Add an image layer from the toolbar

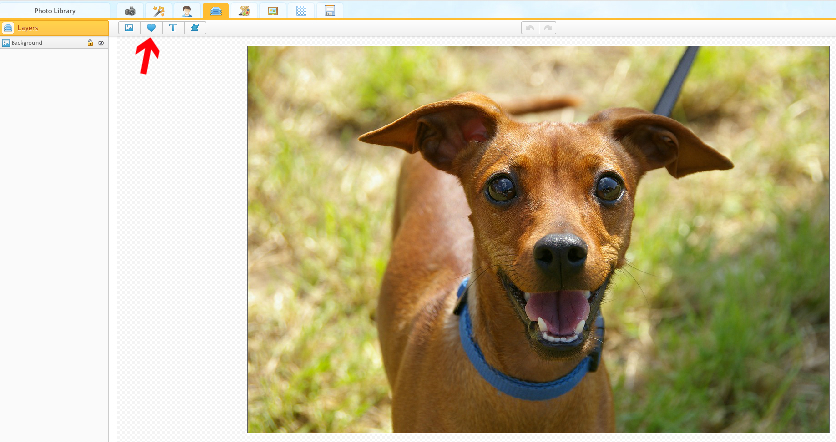tap(129, 28)
